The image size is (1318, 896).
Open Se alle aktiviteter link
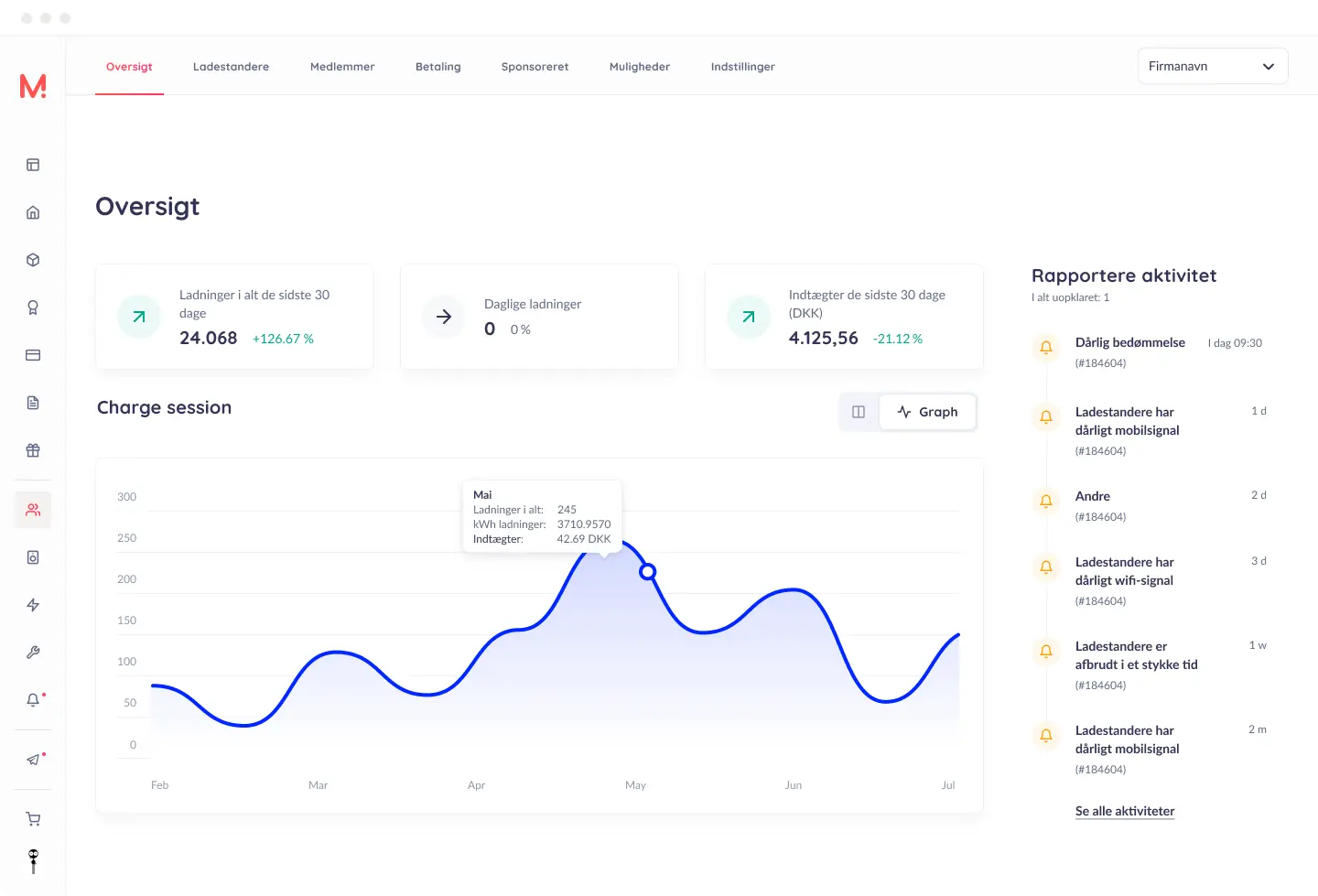[x=1125, y=811]
